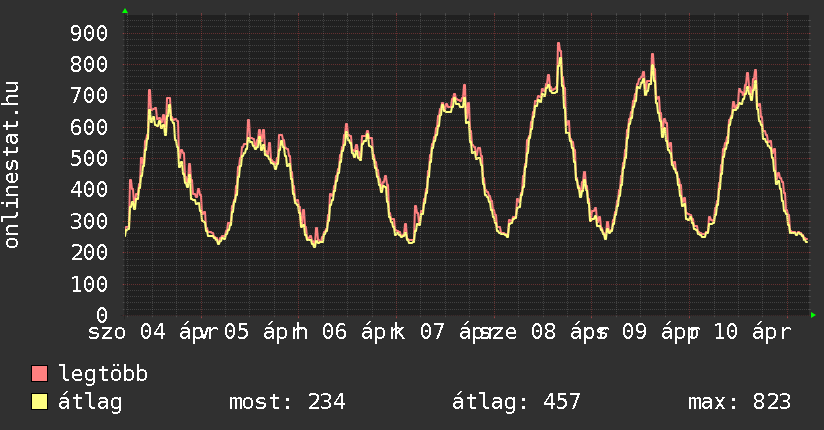Click the yellow átlag legend color square
This screenshot has height=430, width=824.
pos(40,402)
